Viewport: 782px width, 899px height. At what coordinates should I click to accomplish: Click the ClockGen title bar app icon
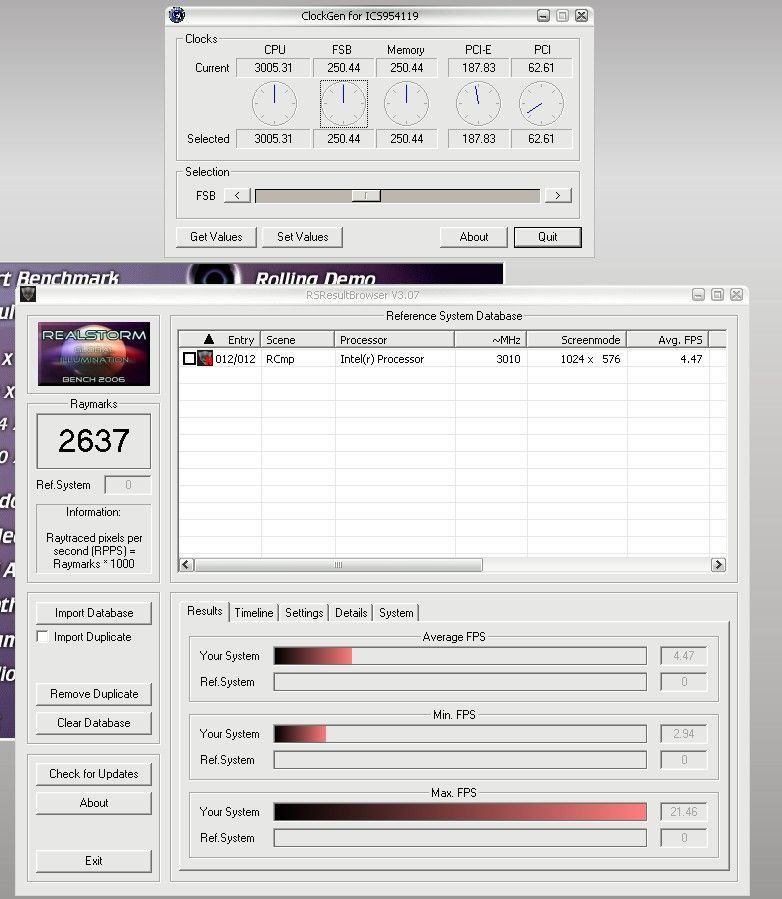177,15
